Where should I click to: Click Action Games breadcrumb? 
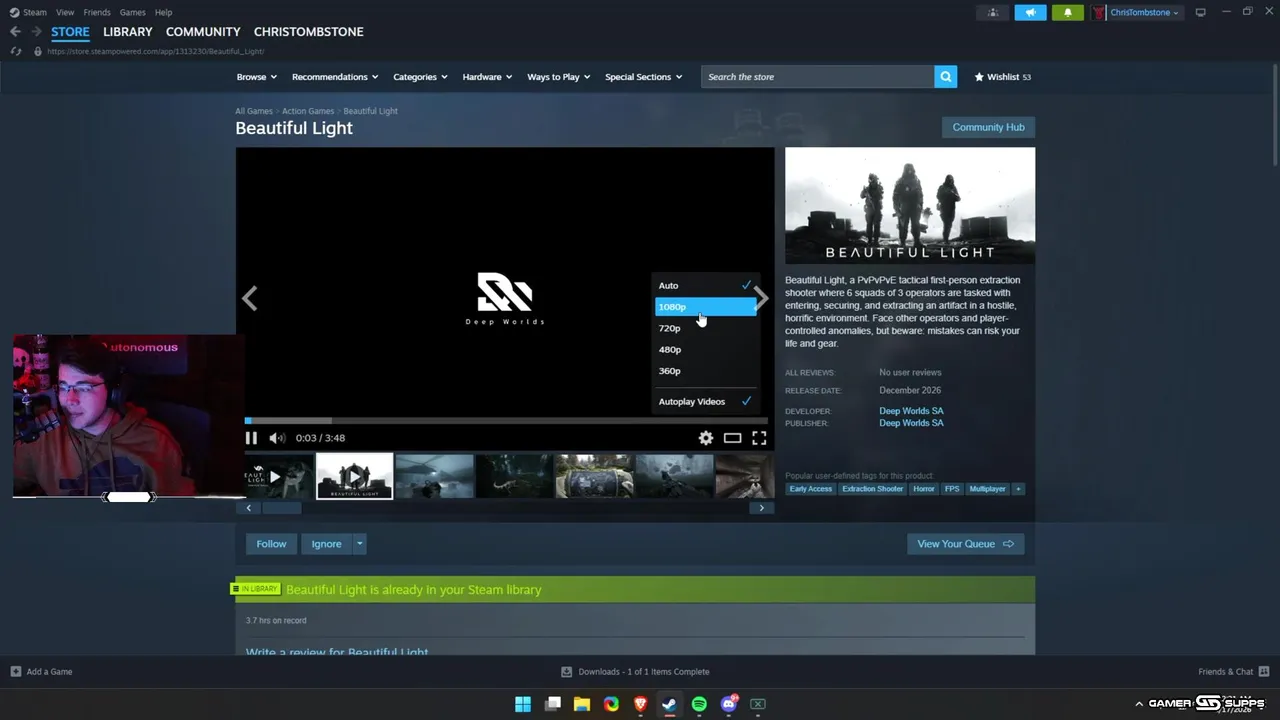pos(308,111)
